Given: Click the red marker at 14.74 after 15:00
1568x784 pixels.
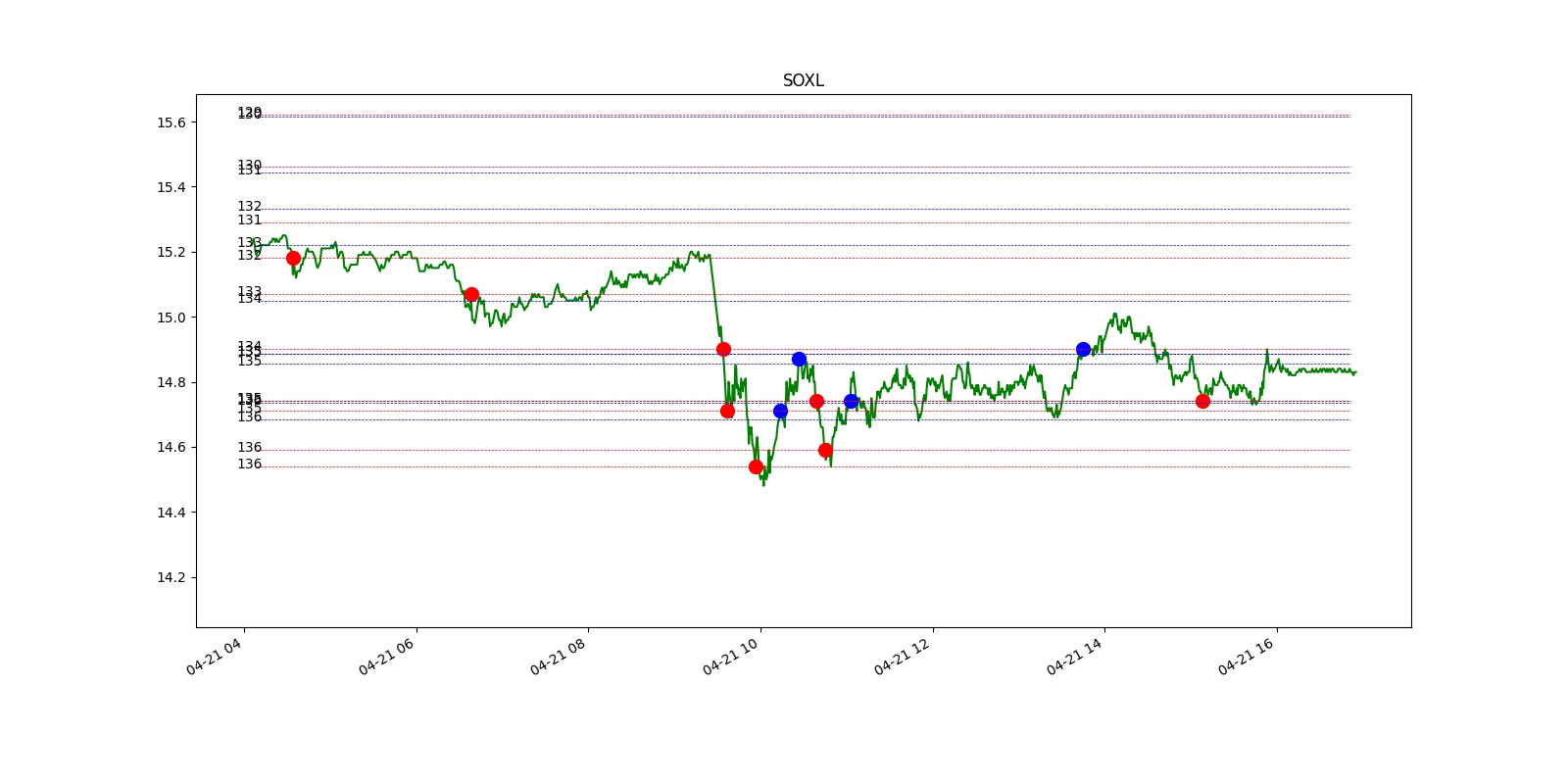Looking at the screenshot, I should [x=1202, y=401].
